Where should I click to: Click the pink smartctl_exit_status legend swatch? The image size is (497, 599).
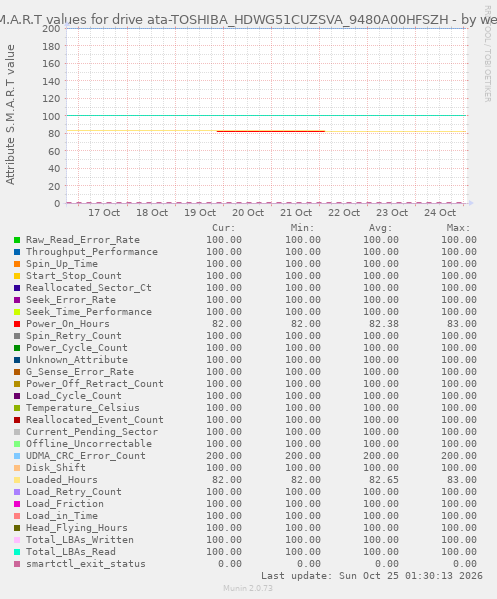[x=17, y=564]
